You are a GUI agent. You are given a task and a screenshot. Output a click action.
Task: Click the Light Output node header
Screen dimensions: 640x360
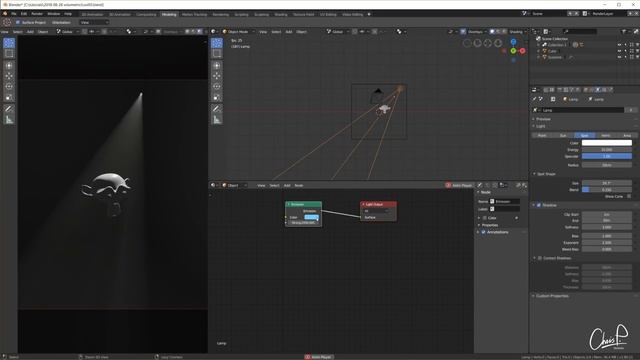pyautogui.click(x=378, y=204)
